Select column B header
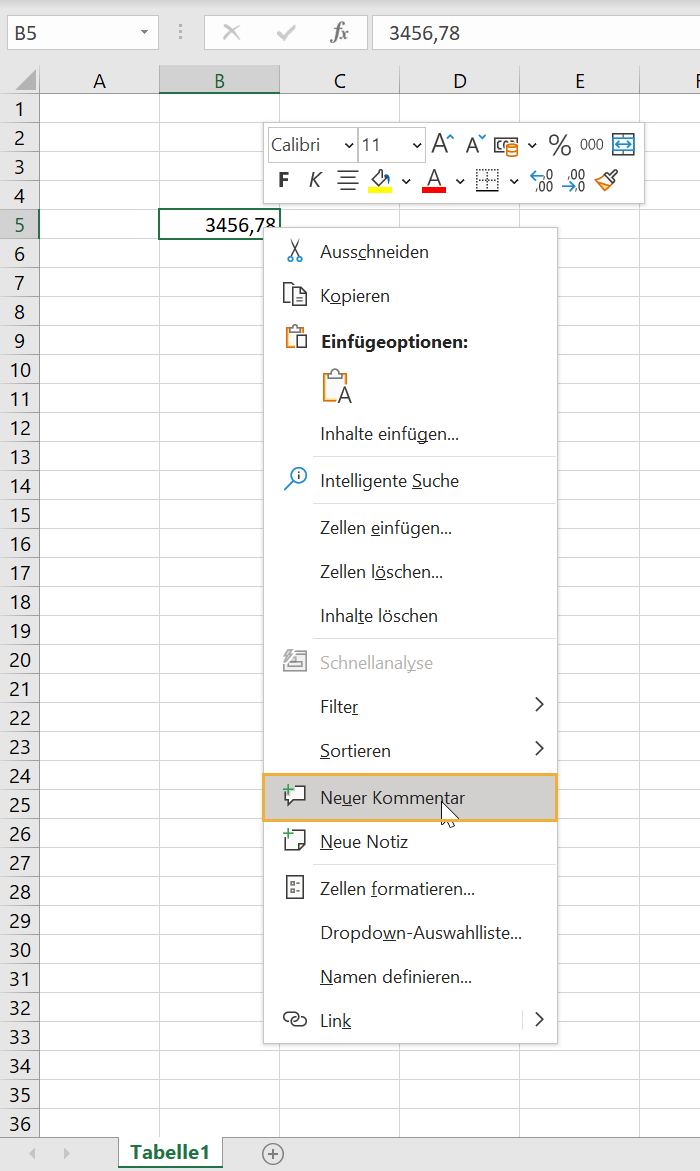Viewport: 700px width, 1171px height. (x=220, y=81)
